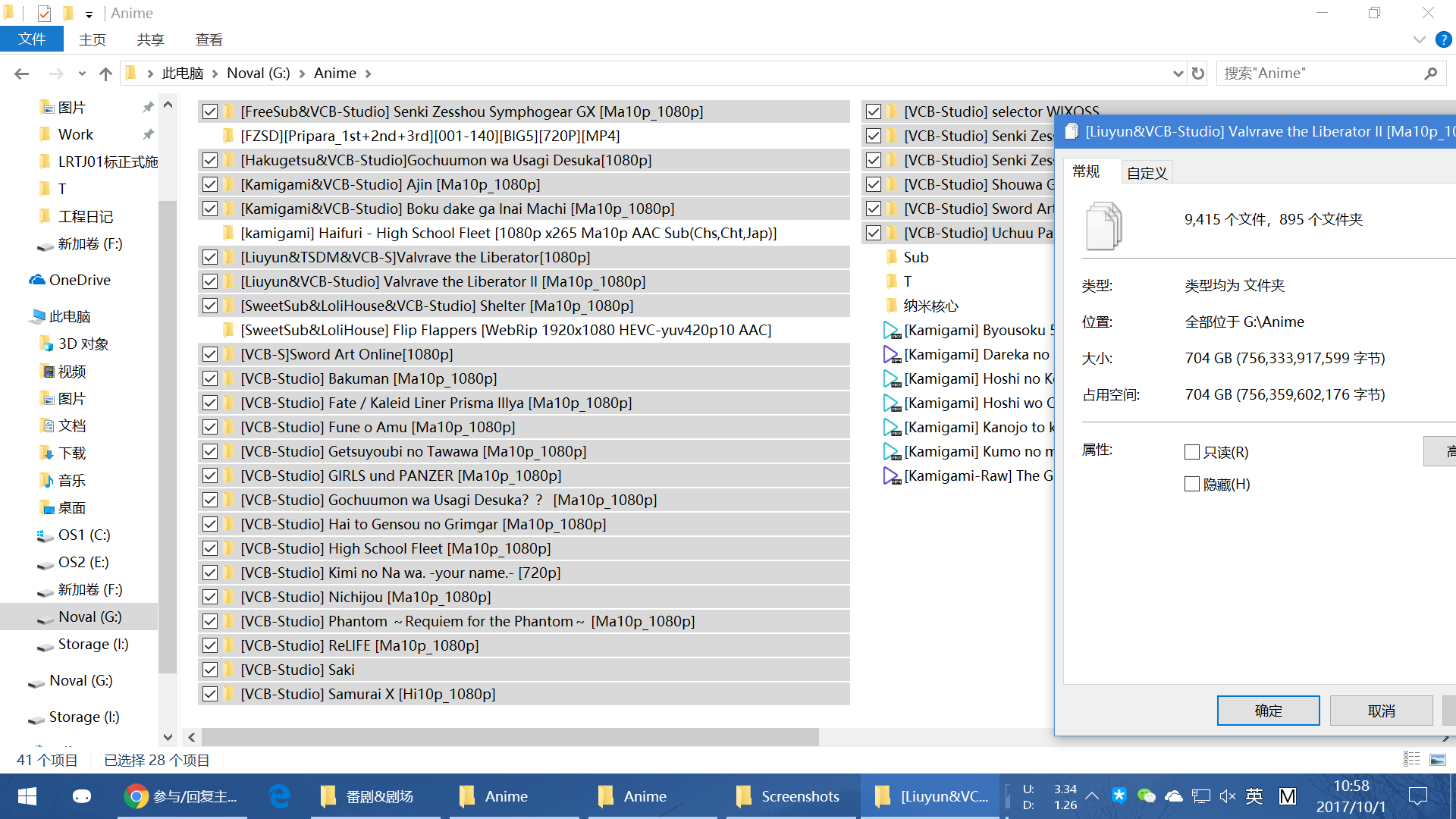Open the Explorer help icon
This screenshot has width=1456, height=819.
coord(1443,39)
